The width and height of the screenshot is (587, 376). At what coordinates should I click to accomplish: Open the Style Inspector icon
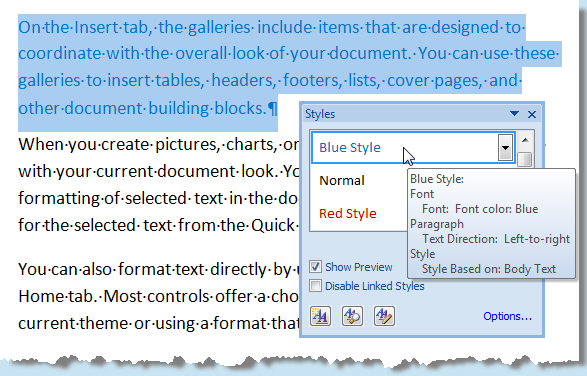352,316
